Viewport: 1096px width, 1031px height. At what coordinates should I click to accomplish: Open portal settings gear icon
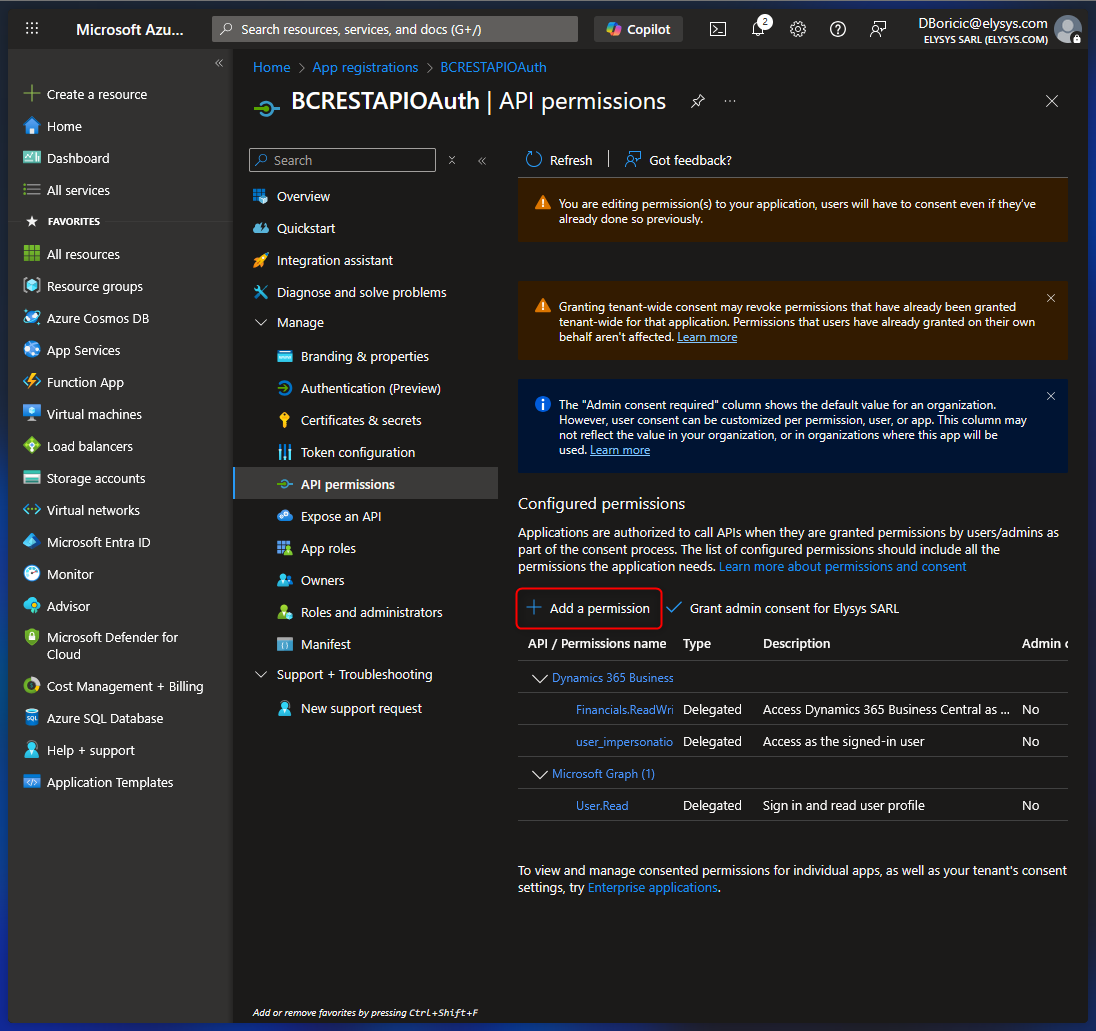(798, 29)
